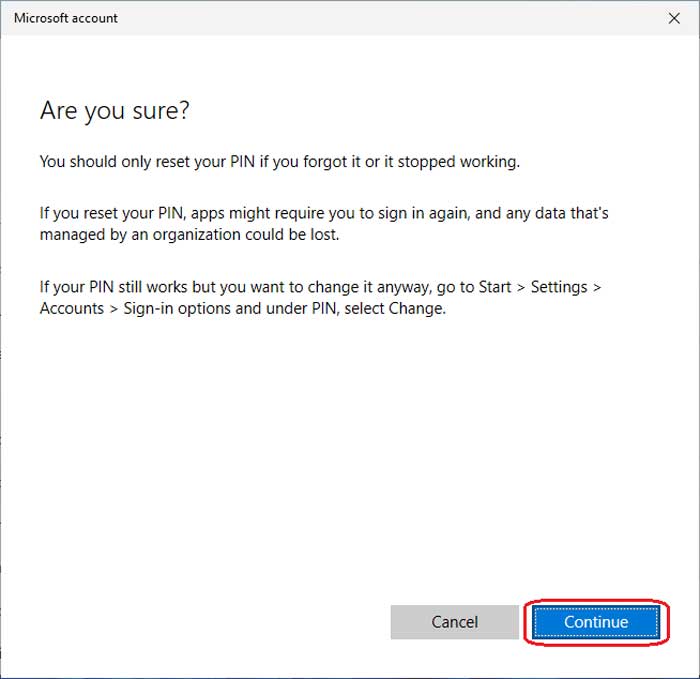Viewport: 700px width, 679px height.
Task: Click the 'Are you sure?' heading
Action: pyautogui.click(x=115, y=110)
